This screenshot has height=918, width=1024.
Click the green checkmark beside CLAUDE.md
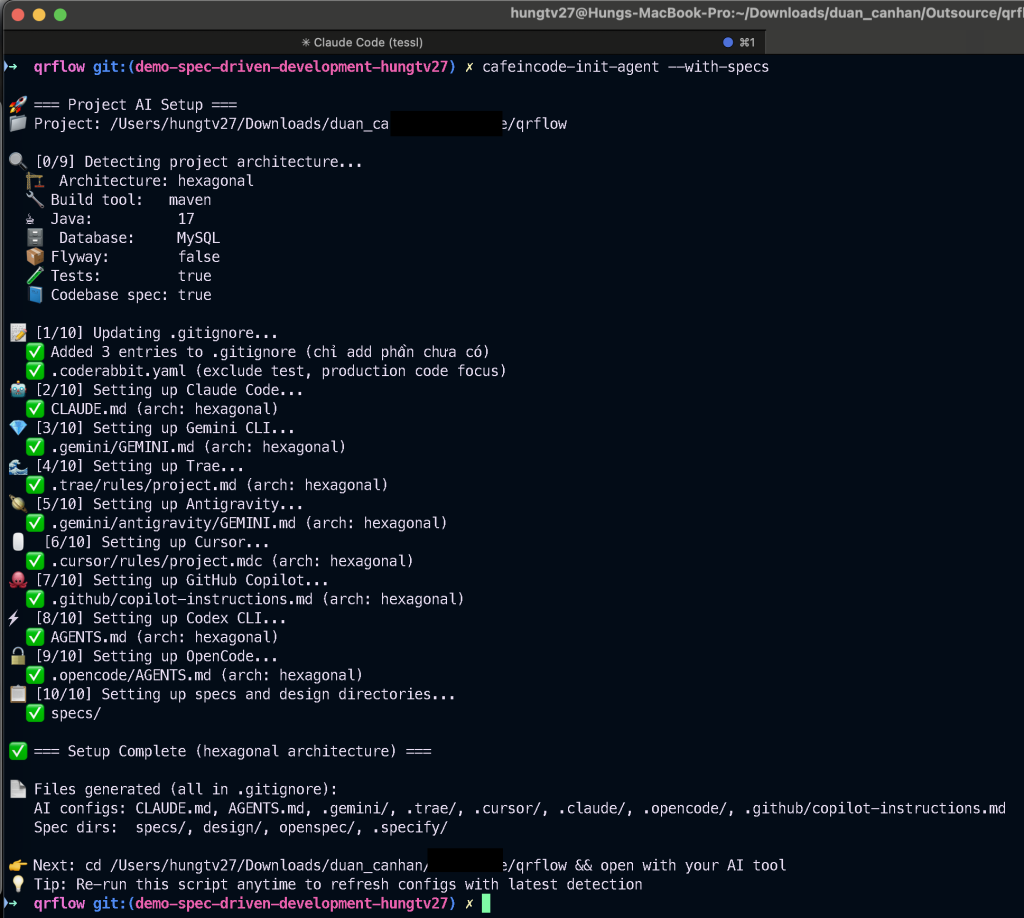click(35, 409)
